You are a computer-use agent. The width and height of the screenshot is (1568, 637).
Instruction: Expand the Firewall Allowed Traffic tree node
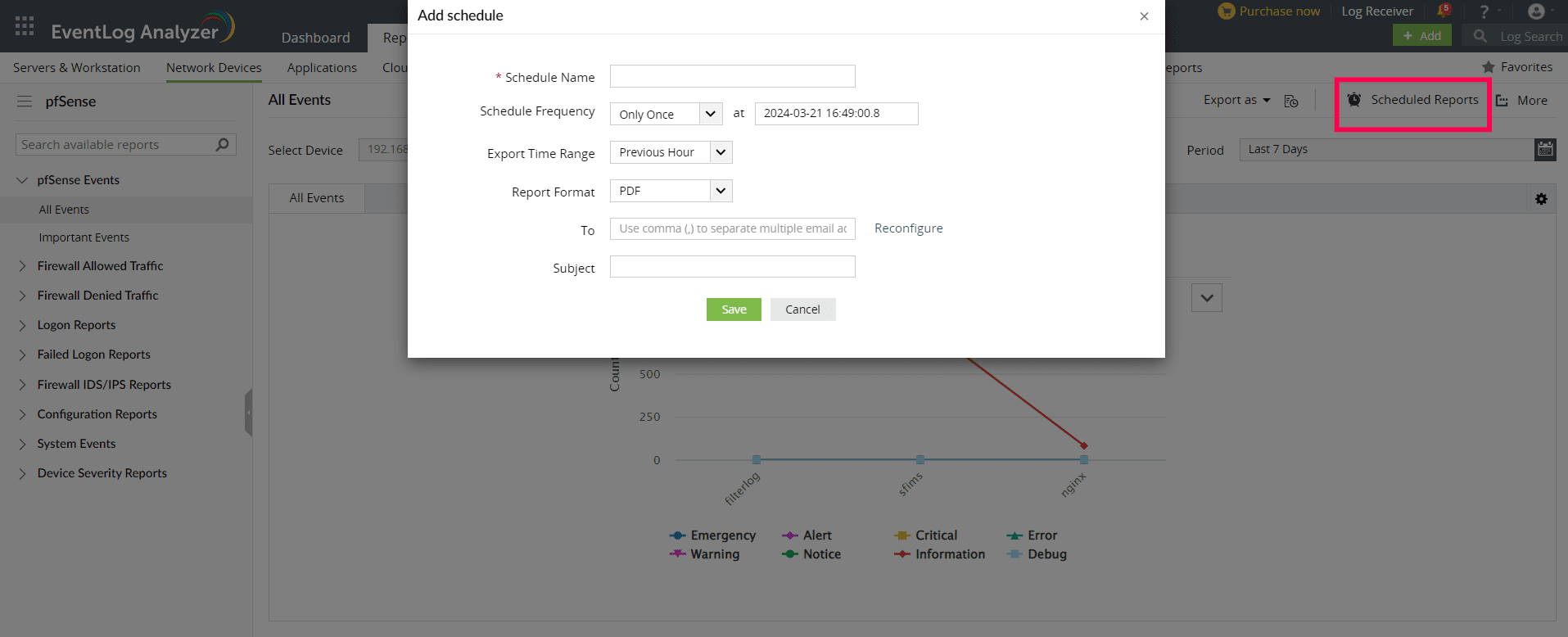pos(22,266)
